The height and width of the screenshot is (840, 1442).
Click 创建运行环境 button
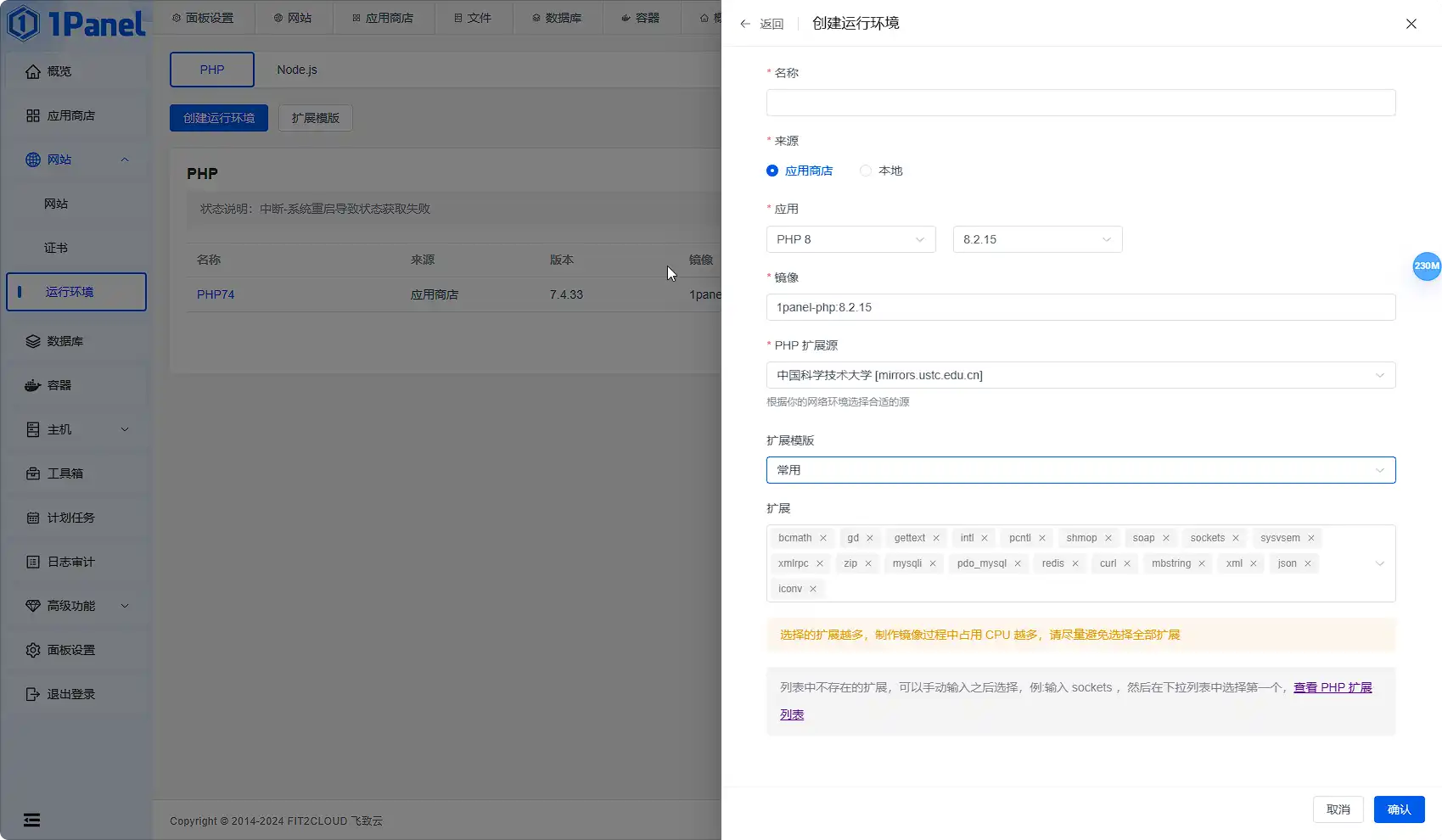(219, 118)
